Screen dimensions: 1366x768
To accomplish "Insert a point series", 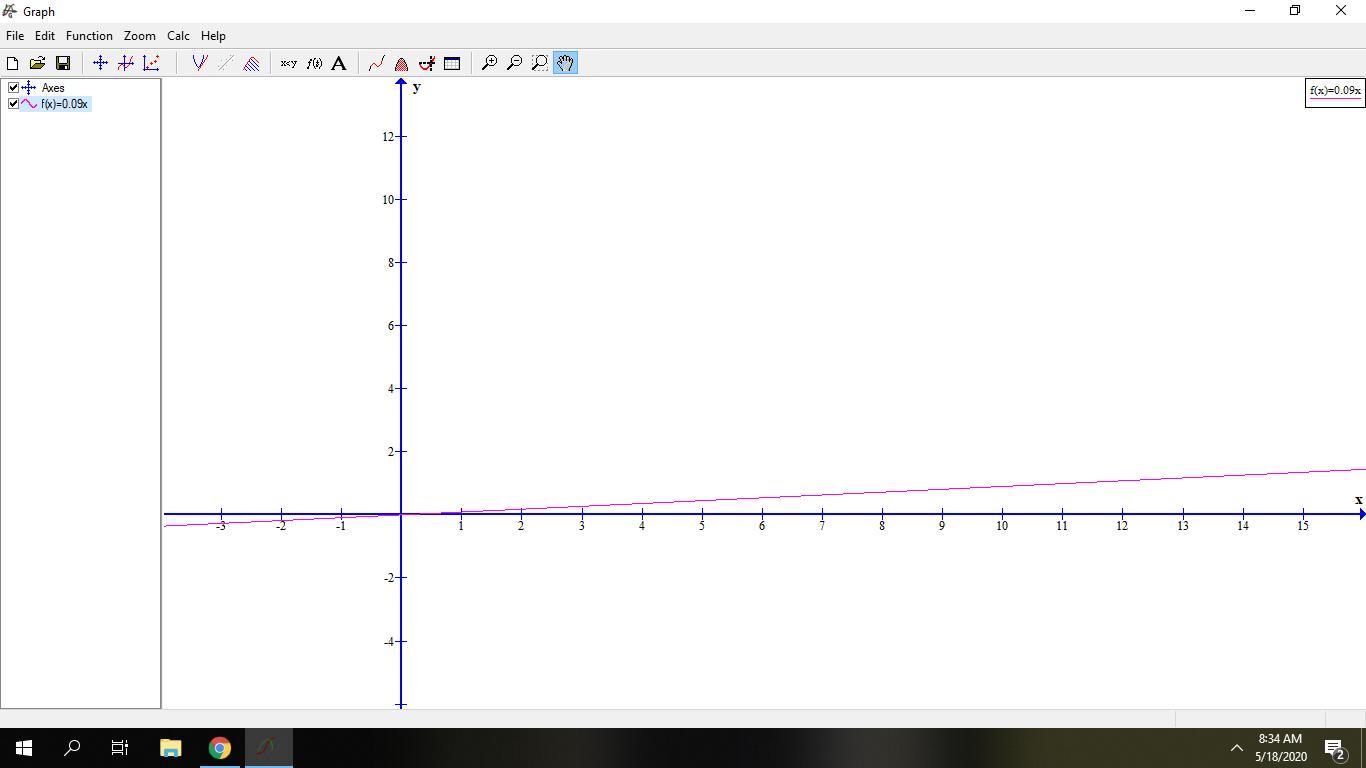I will 151,63.
